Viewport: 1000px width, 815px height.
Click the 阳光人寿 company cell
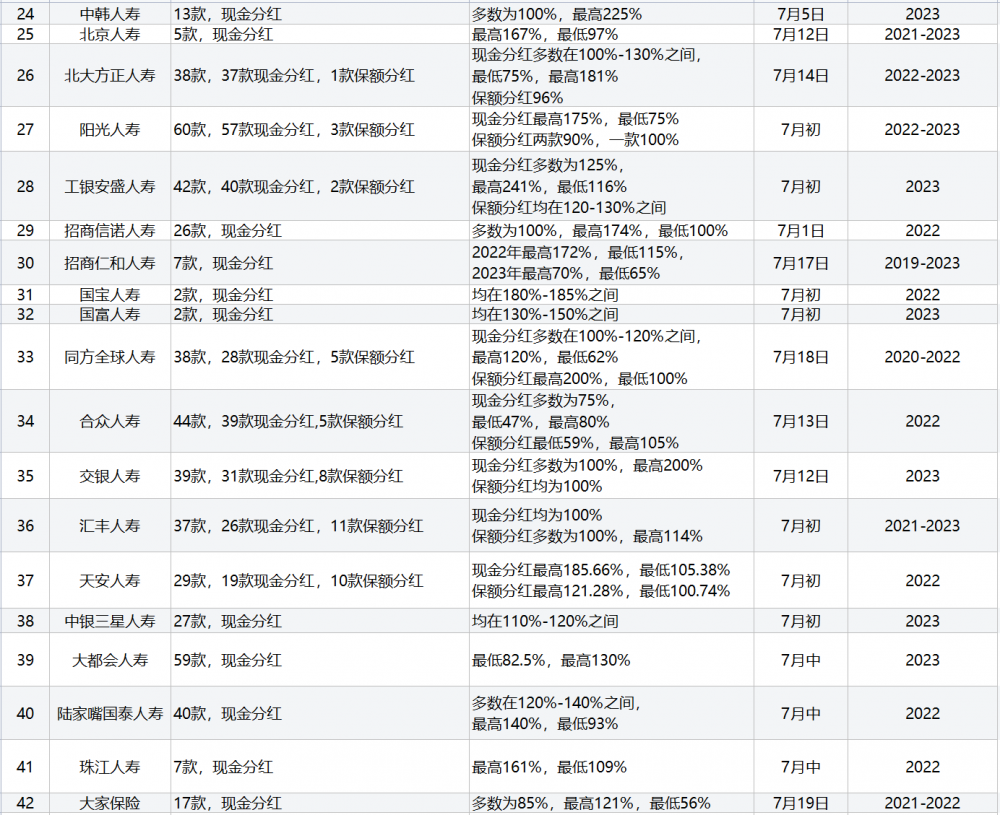(110, 129)
